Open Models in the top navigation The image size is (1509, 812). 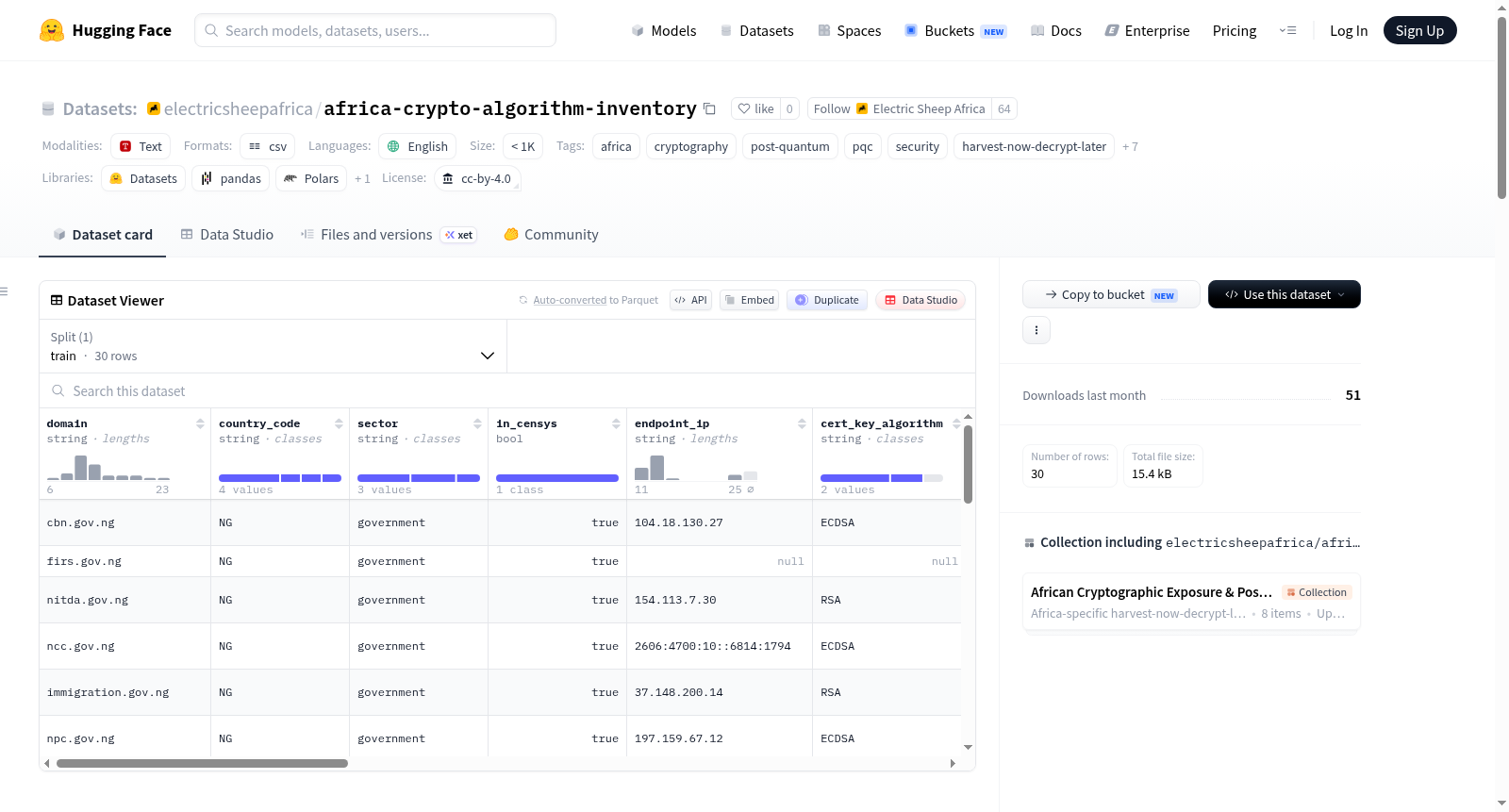click(664, 30)
